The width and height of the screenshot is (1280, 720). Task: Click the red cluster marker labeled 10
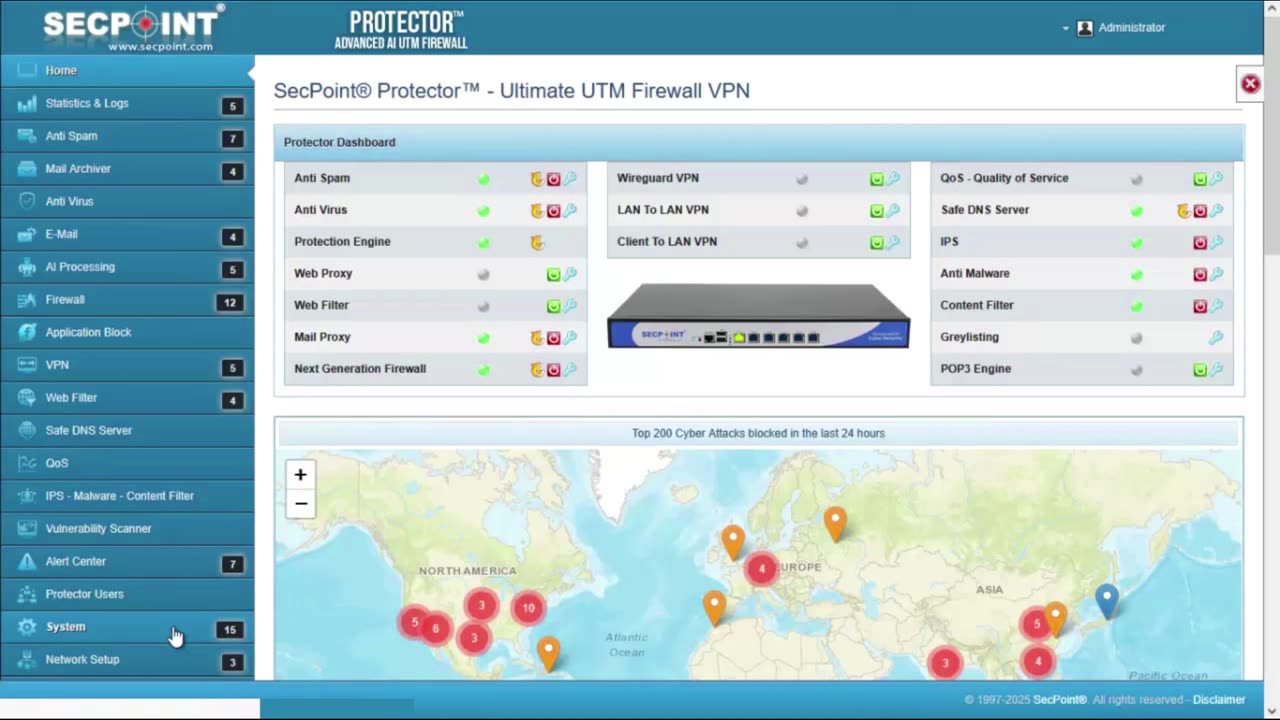[x=528, y=607]
